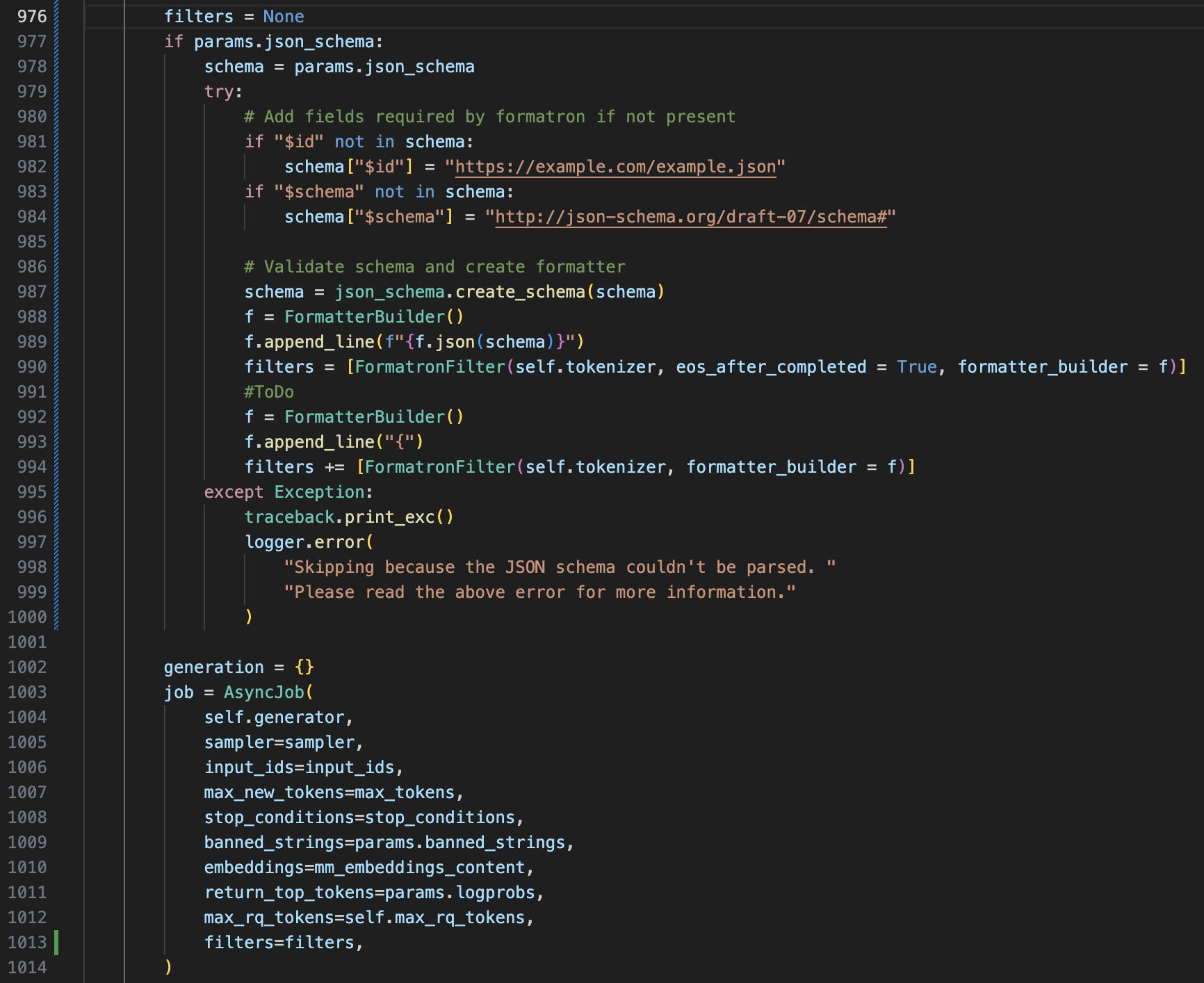Click "FormatronFilter" on line 990
The height and width of the screenshot is (983, 1204).
430,367
